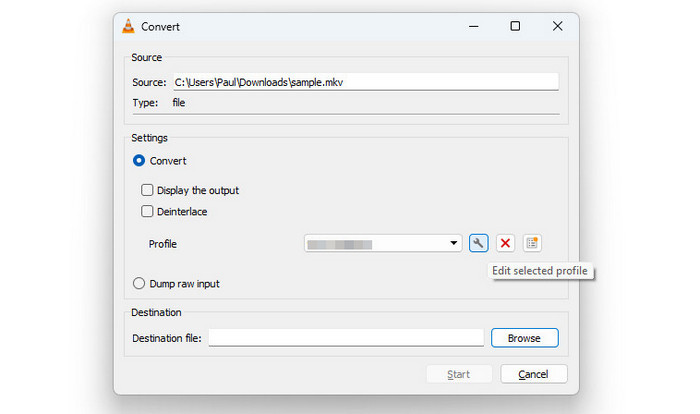700x414 pixels.
Task: Click the Start button
Action: point(458,374)
